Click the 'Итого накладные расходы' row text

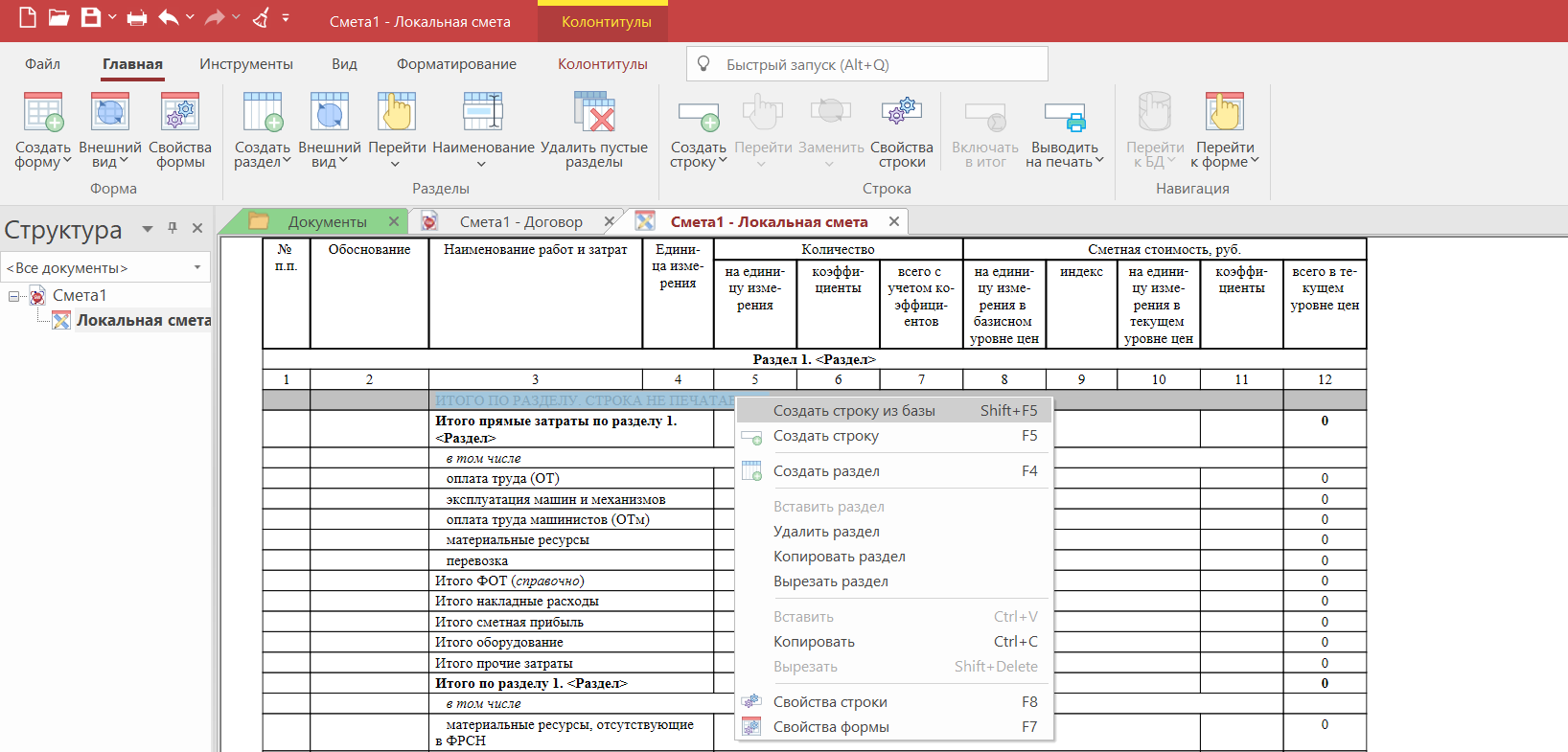[517, 602]
